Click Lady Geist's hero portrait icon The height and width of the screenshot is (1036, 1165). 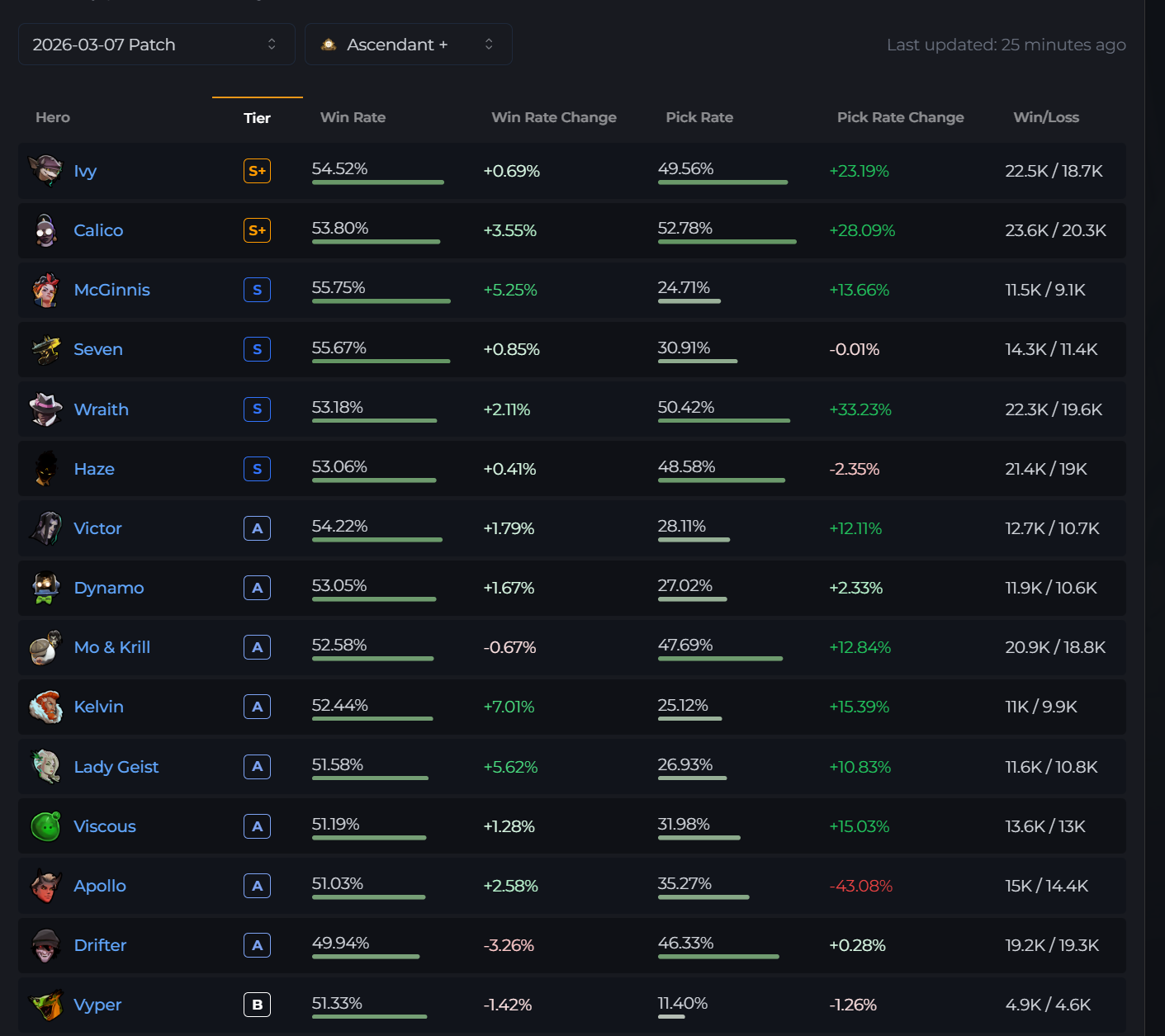pos(45,767)
